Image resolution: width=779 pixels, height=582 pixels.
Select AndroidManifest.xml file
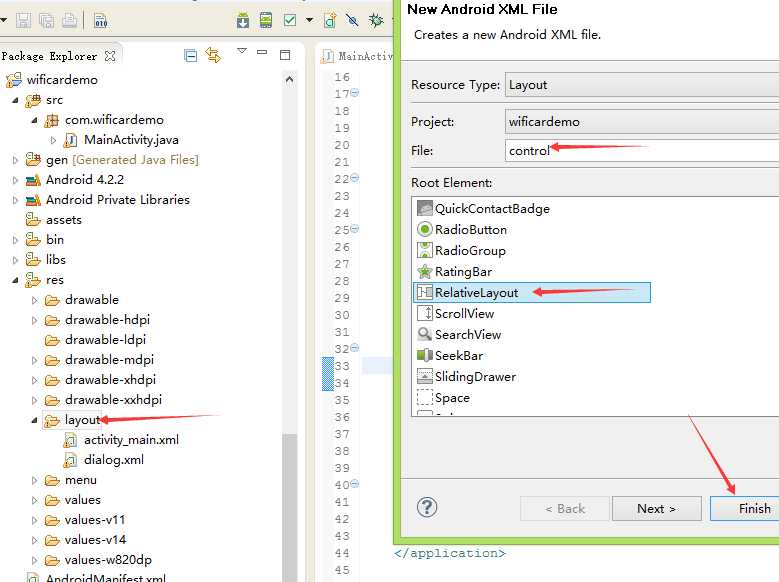(x=106, y=578)
